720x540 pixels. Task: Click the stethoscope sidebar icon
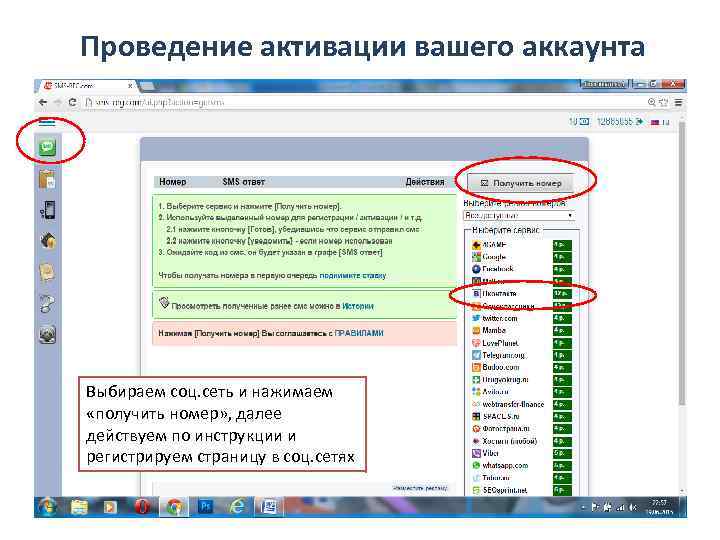47,303
